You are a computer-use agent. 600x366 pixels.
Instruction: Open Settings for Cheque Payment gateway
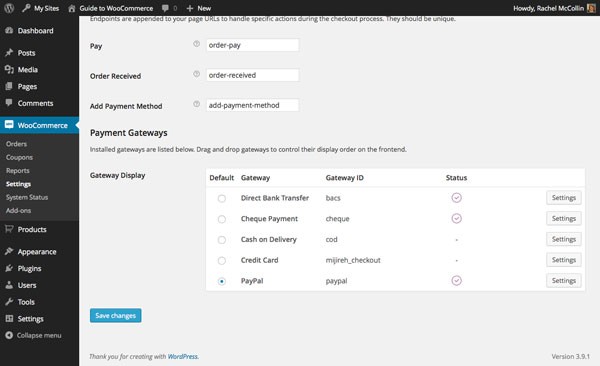564,219
